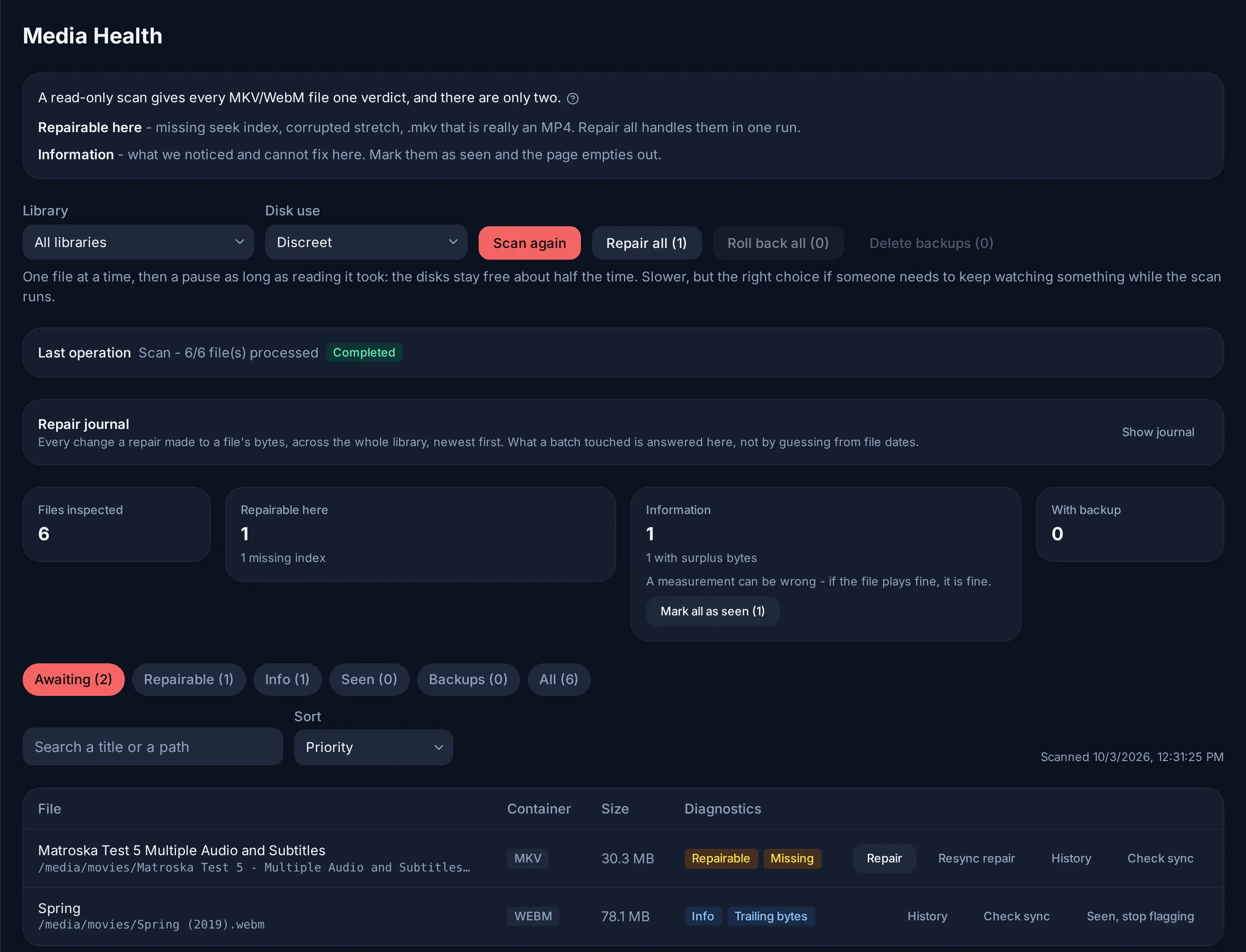Select the Awaiting (2) filter tab
Screen dimensions: 1246x952
pos(74,680)
